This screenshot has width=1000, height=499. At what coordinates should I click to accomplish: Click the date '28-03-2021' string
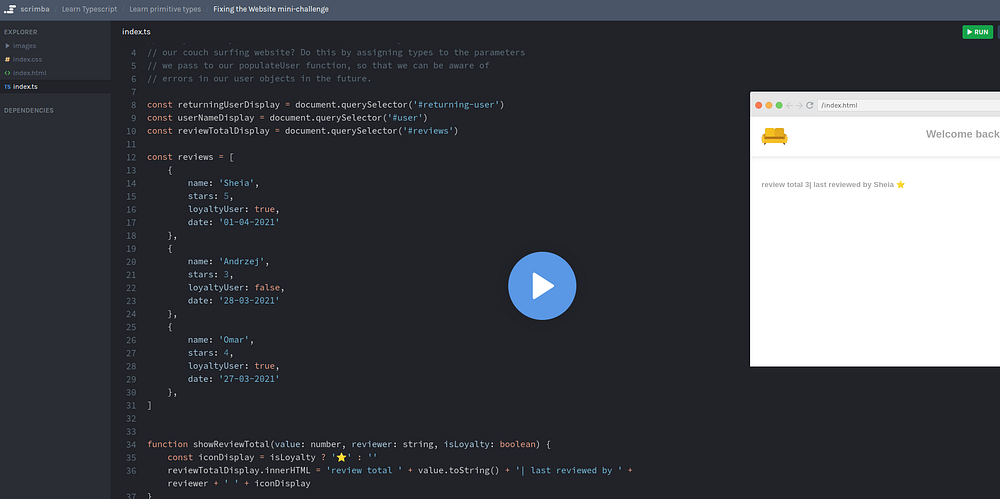pos(249,301)
